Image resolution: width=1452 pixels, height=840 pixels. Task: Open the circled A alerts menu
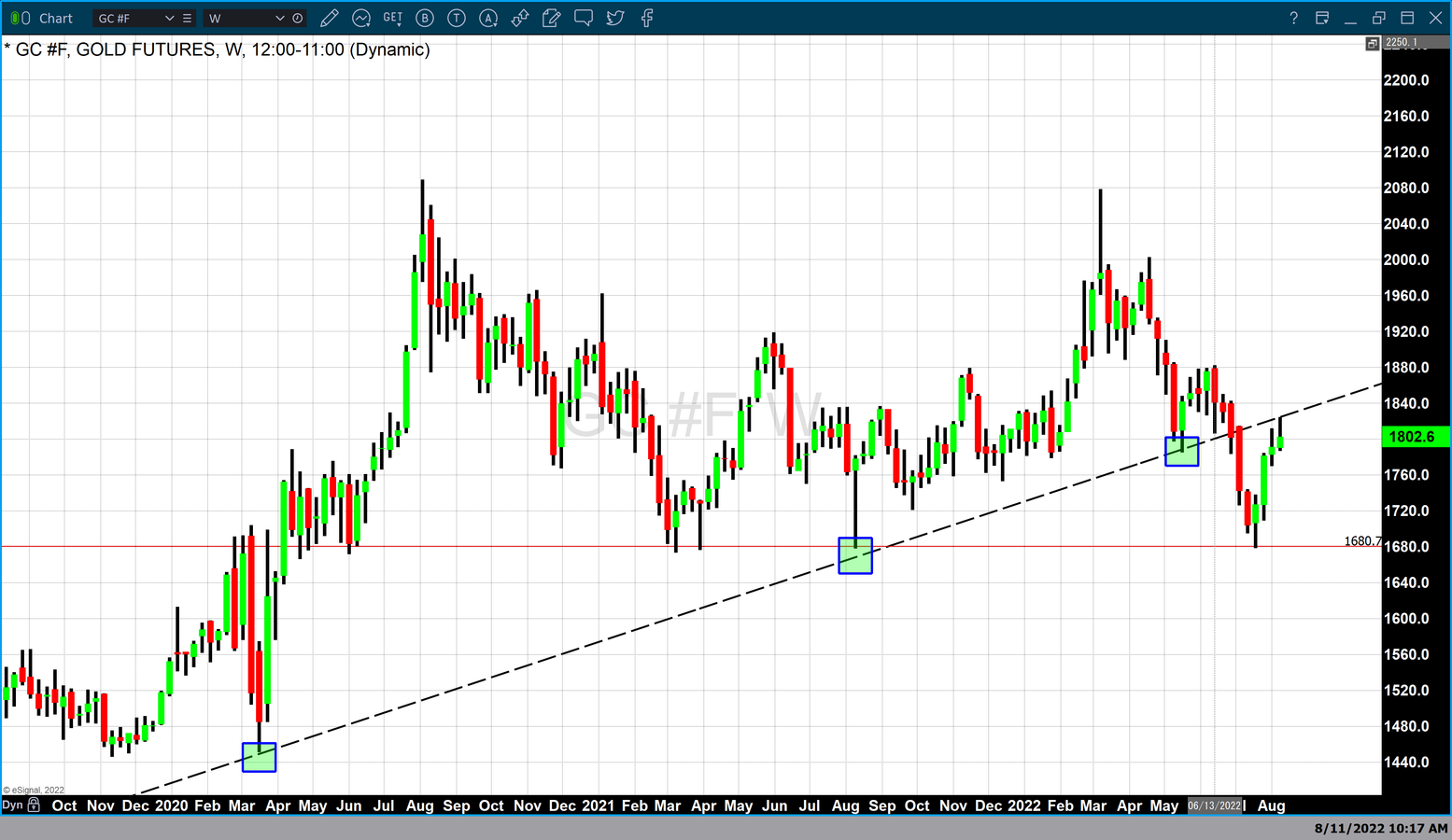pos(488,18)
